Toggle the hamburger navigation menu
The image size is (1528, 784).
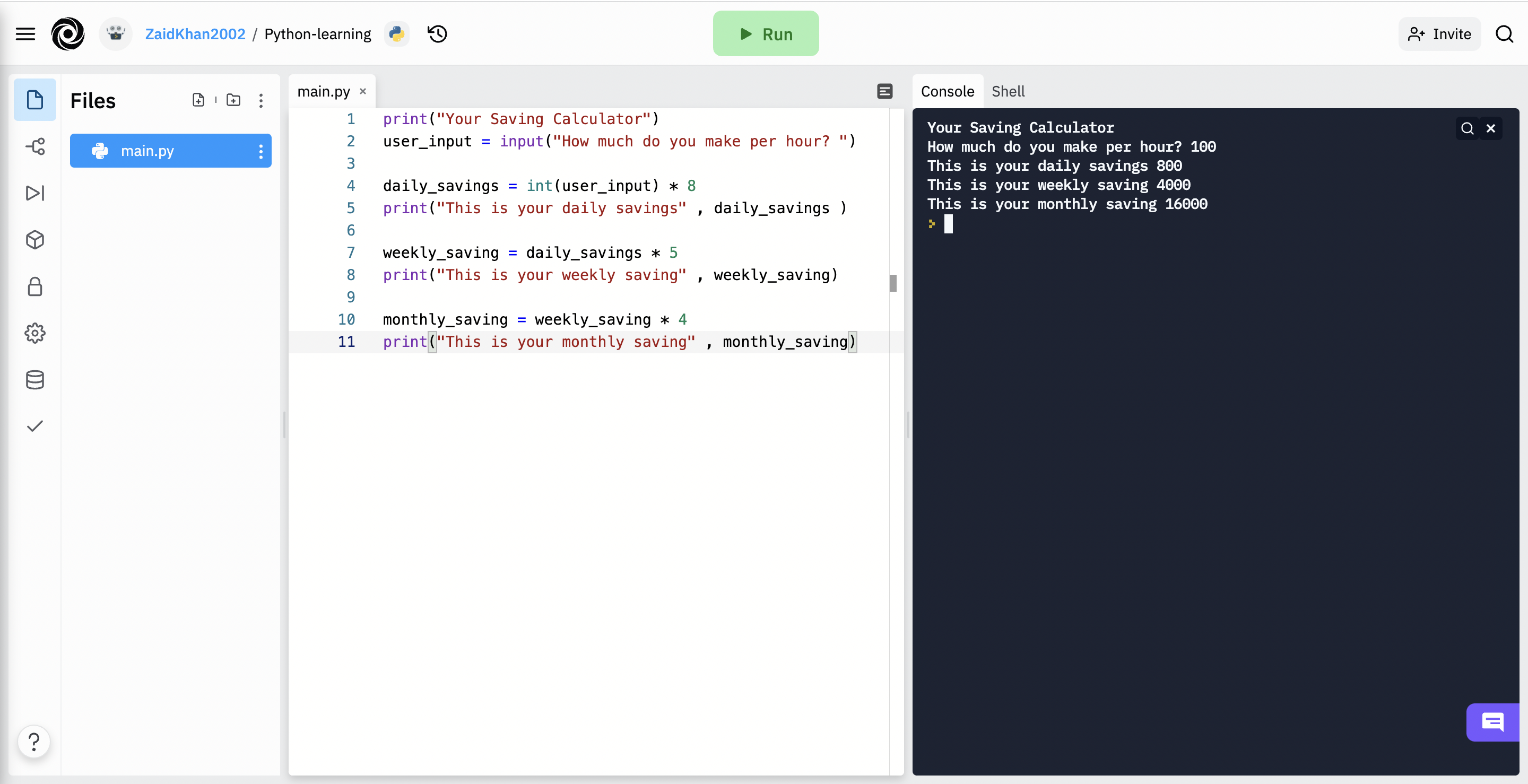coord(25,34)
